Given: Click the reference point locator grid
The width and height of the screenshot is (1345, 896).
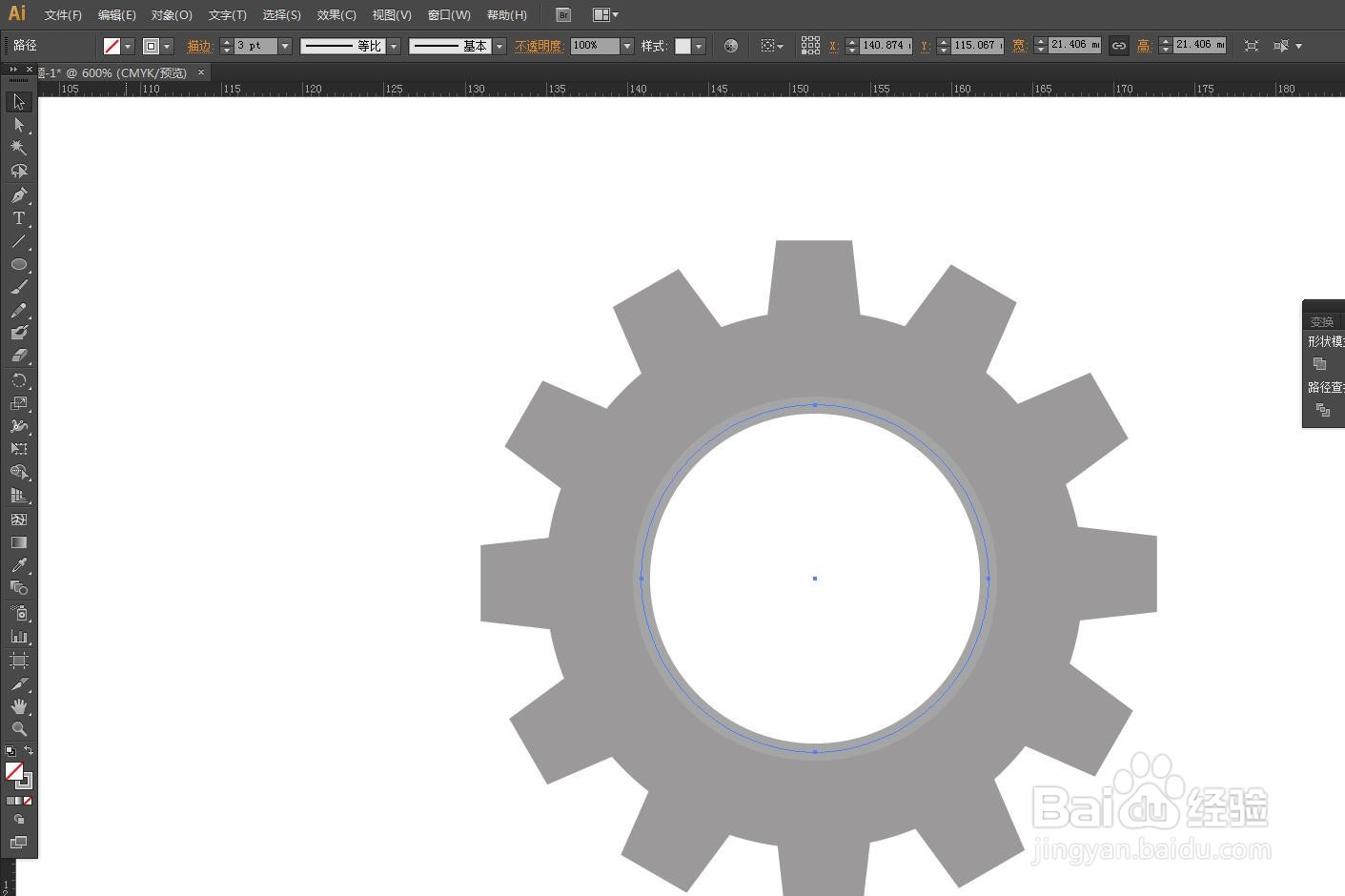Looking at the screenshot, I should (x=810, y=45).
